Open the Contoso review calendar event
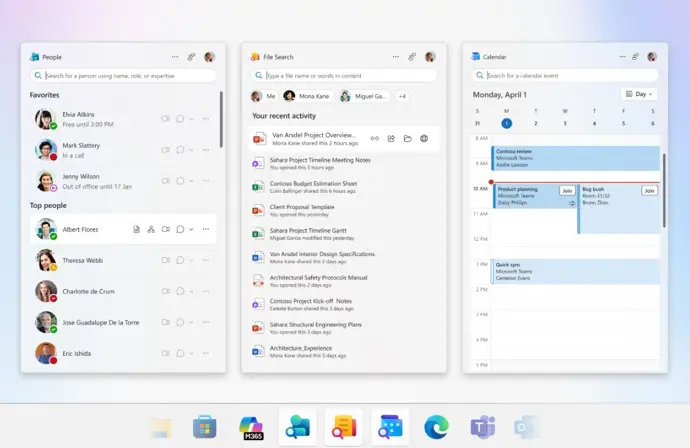 tap(576, 158)
